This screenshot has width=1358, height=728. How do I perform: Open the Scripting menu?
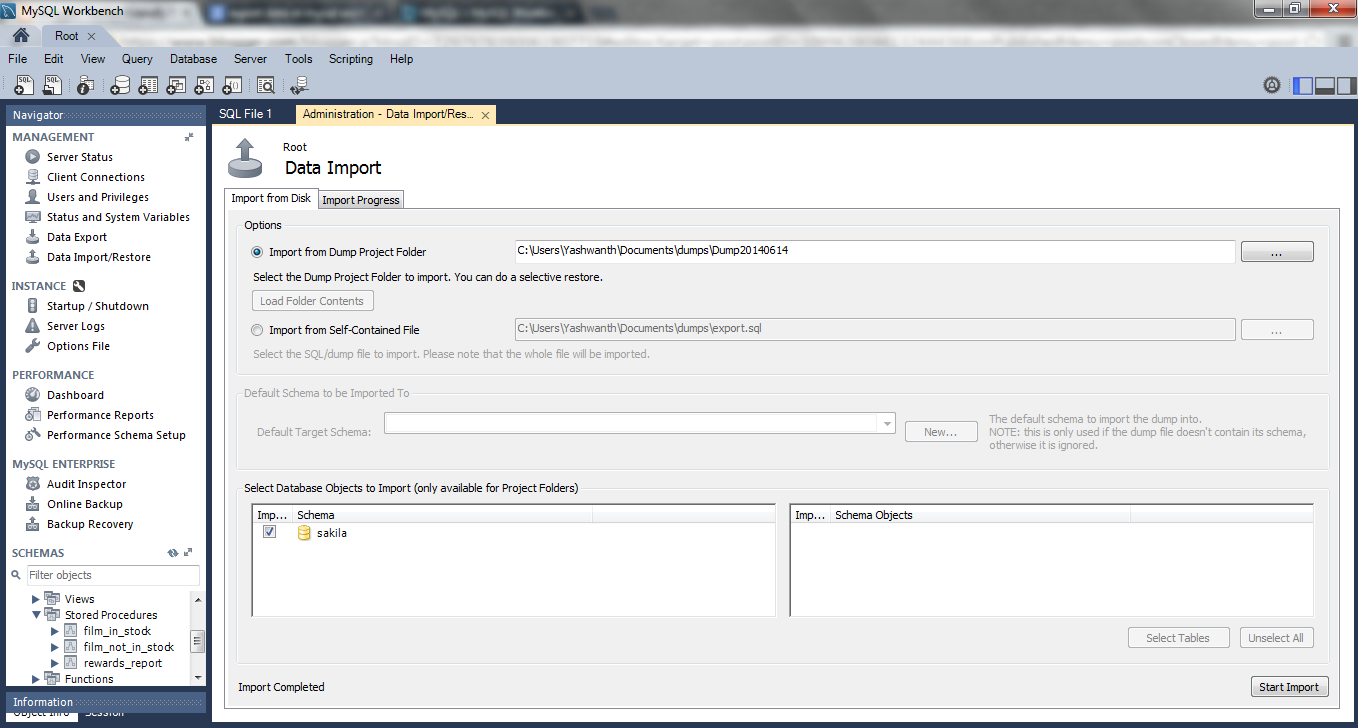tap(351, 59)
